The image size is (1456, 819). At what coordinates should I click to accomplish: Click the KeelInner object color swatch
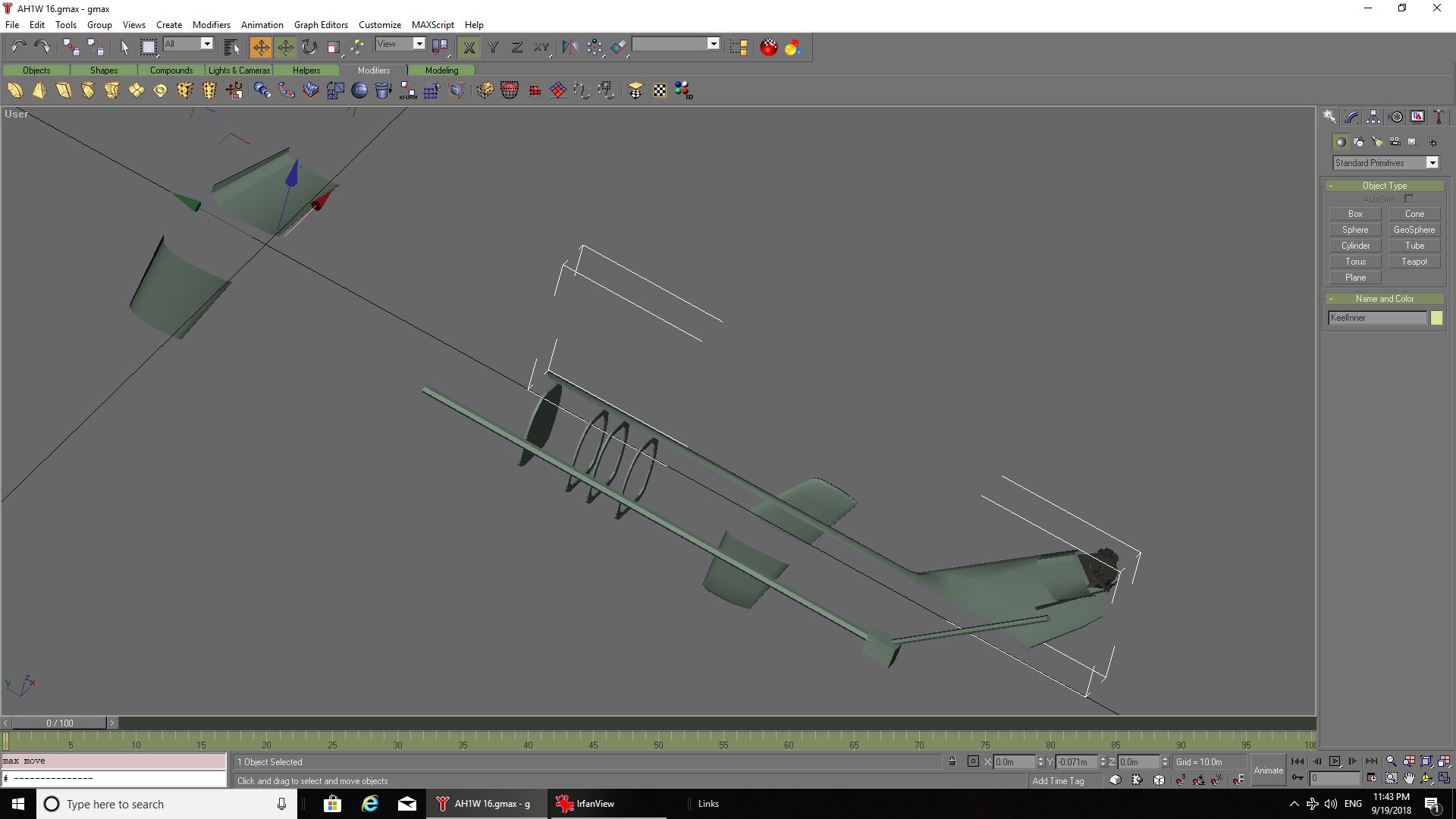pyautogui.click(x=1436, y=318)
